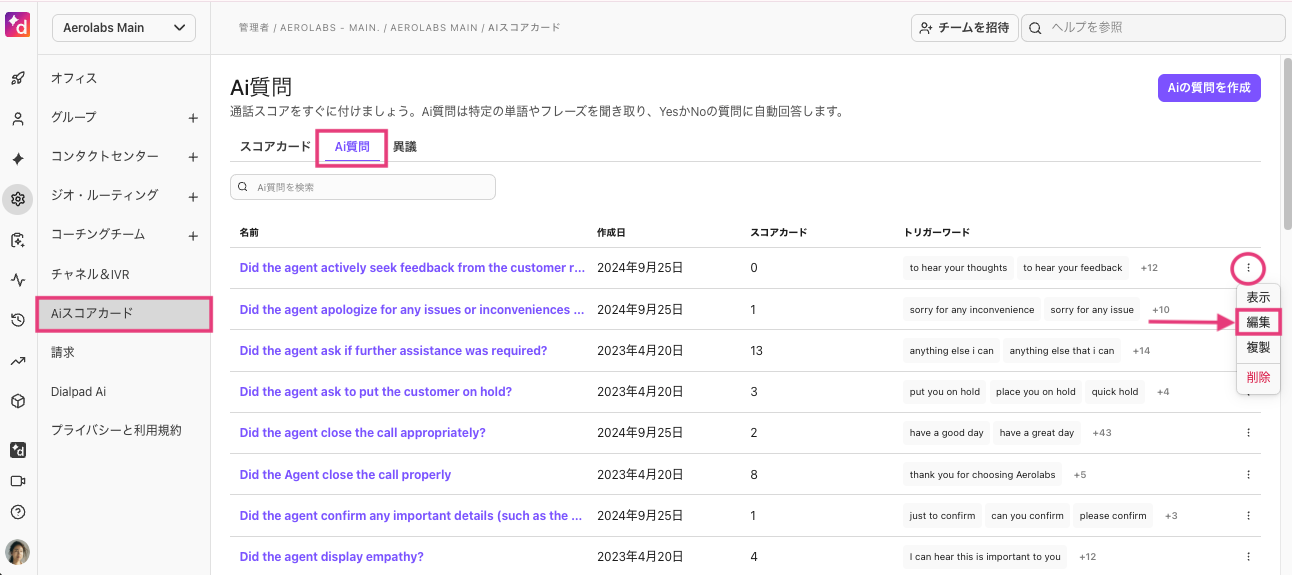
Task: Open 'Did the agent ask if further assistance was required?'
Action: coord(393,351)
